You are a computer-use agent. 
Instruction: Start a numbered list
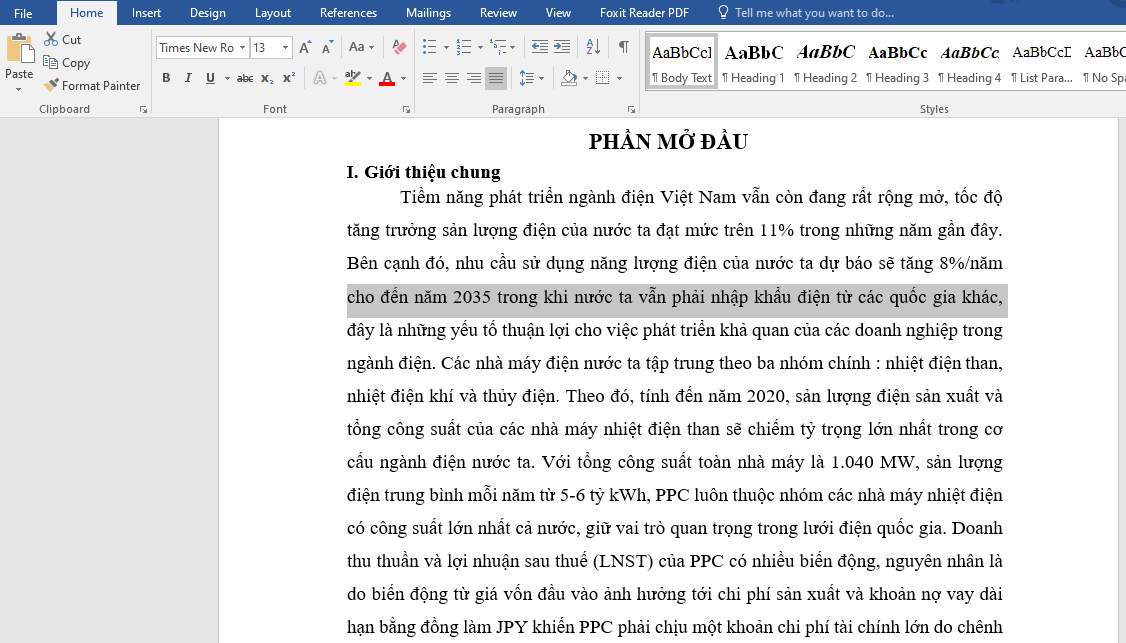point(464,47)
